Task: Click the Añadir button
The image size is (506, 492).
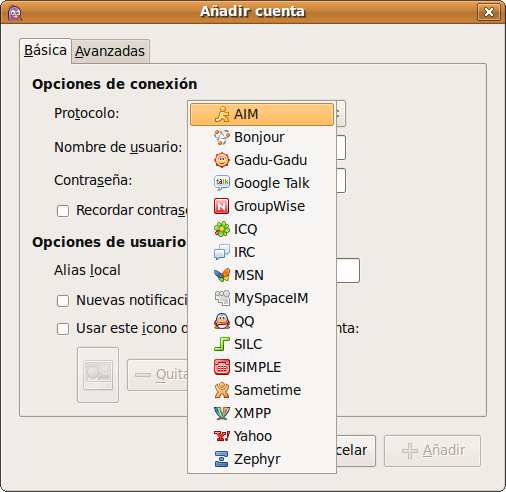Action: (432, 451)
